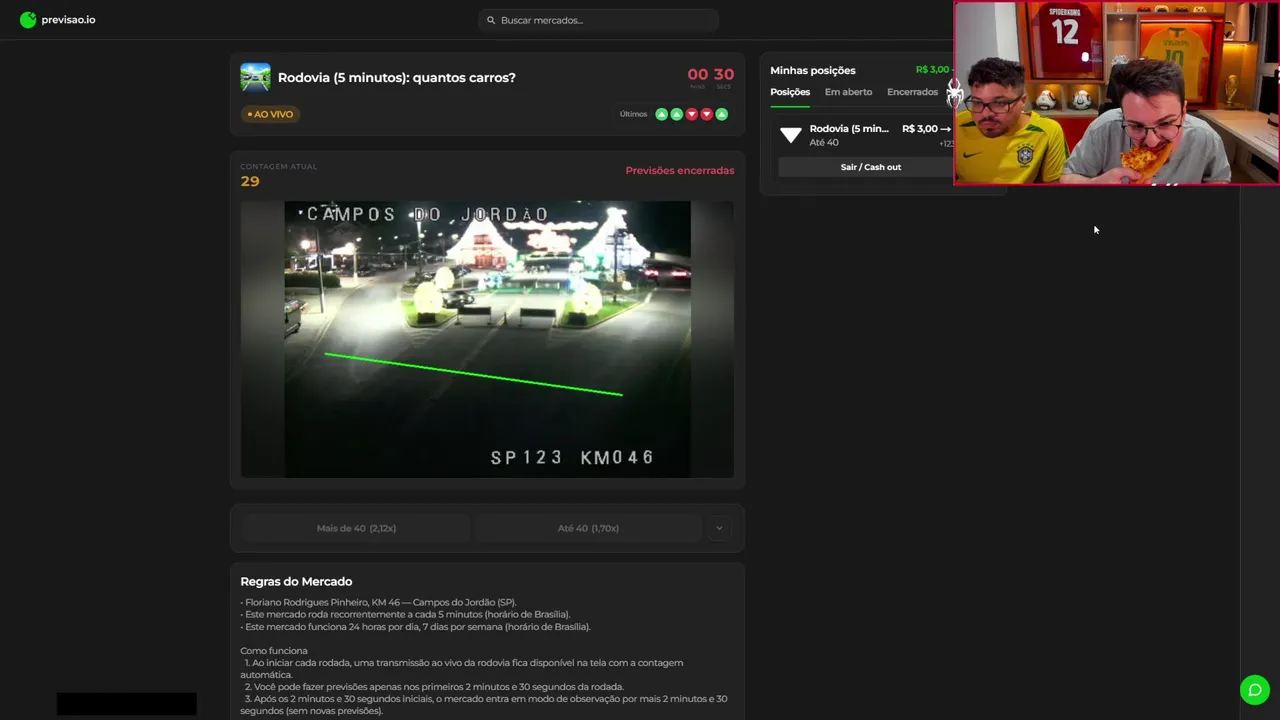Click the 'Últimos' label
The height and width of the screenshot is (720, 1280).
pos(633,114)
